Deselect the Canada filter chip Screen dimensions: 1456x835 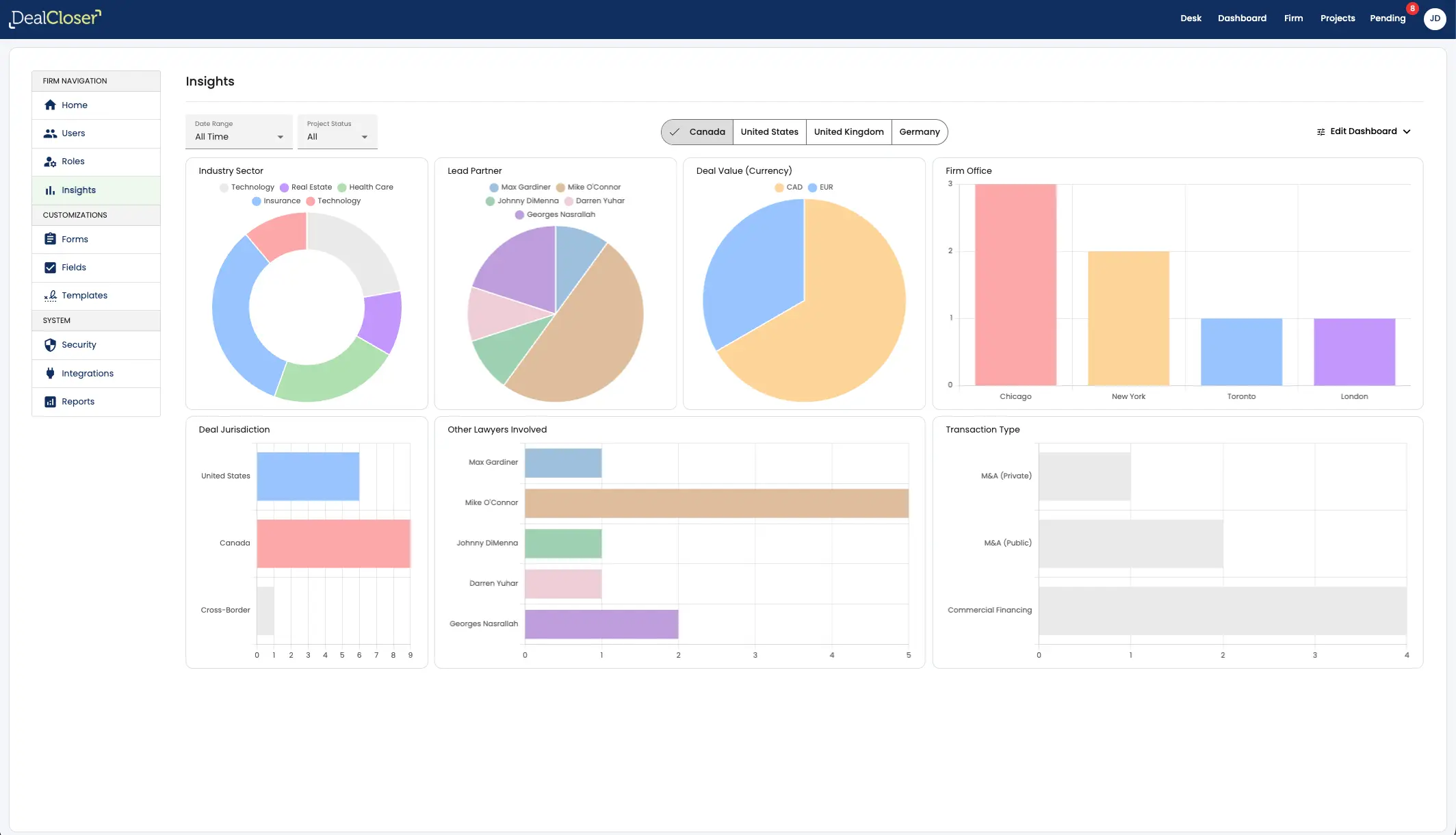(697, 132)
